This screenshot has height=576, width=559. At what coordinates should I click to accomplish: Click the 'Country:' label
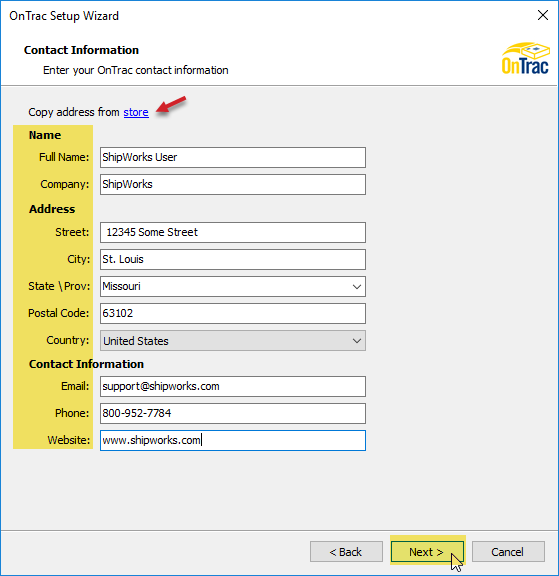point(68,340)
